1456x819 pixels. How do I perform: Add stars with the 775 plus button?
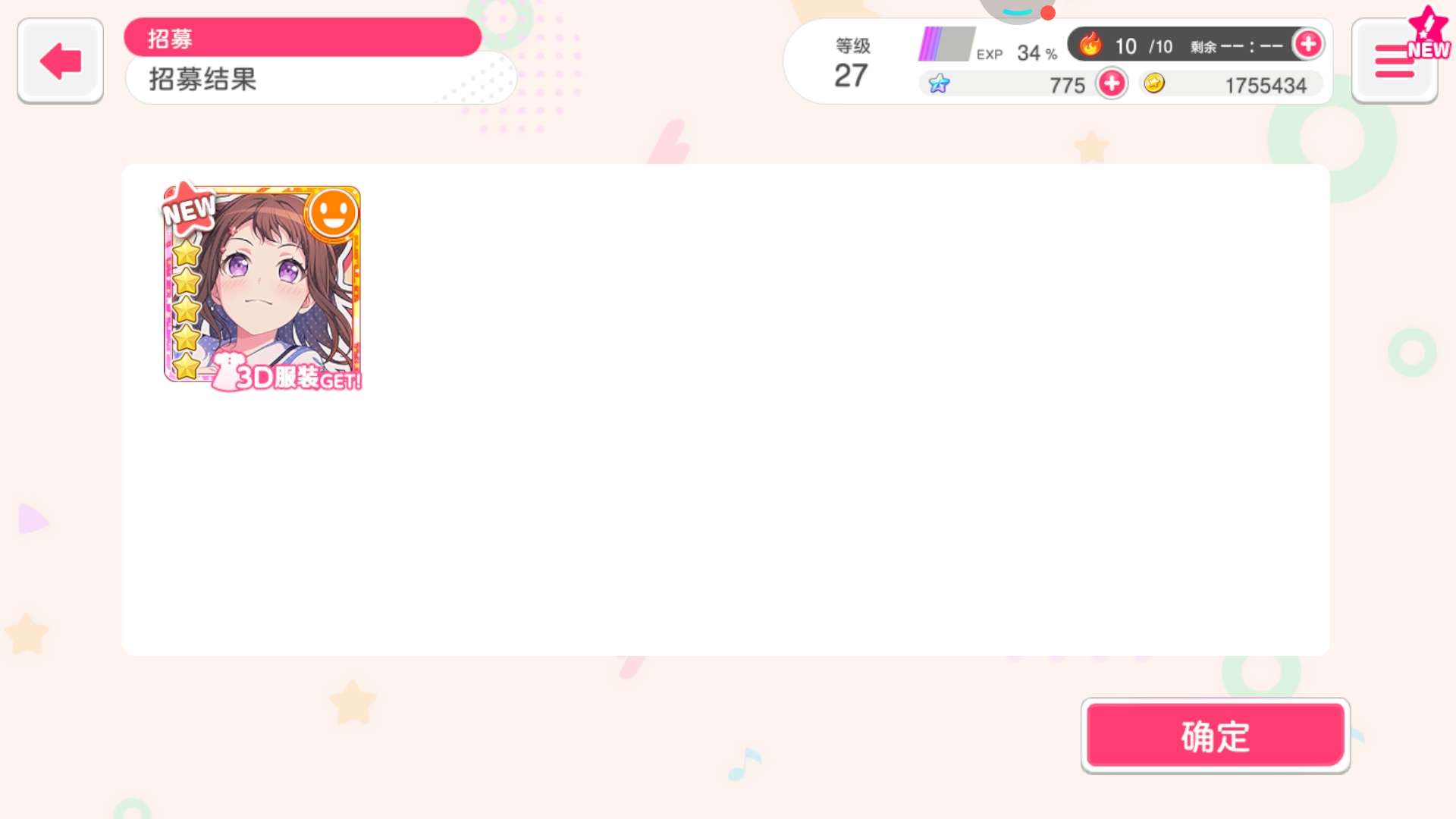pos(1112,83)
